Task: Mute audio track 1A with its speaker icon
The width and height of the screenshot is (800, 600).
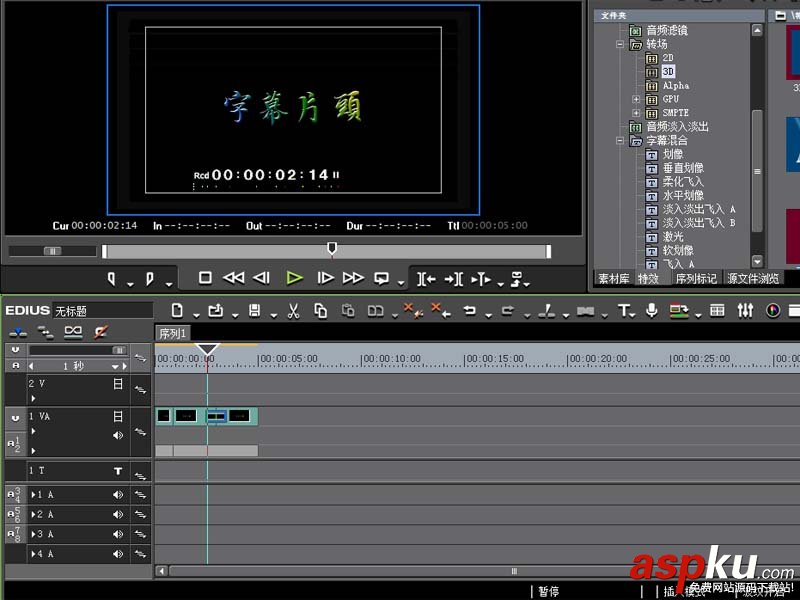Action: [118, 495]
